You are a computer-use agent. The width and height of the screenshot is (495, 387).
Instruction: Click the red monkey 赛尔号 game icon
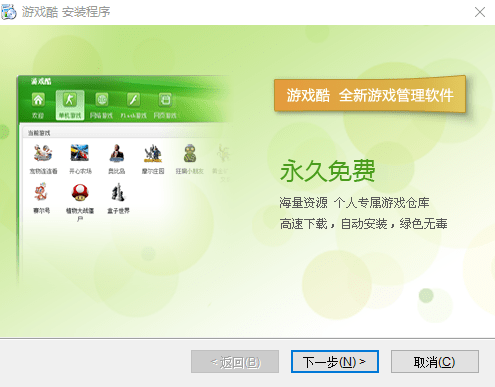[x=41, y=192]
